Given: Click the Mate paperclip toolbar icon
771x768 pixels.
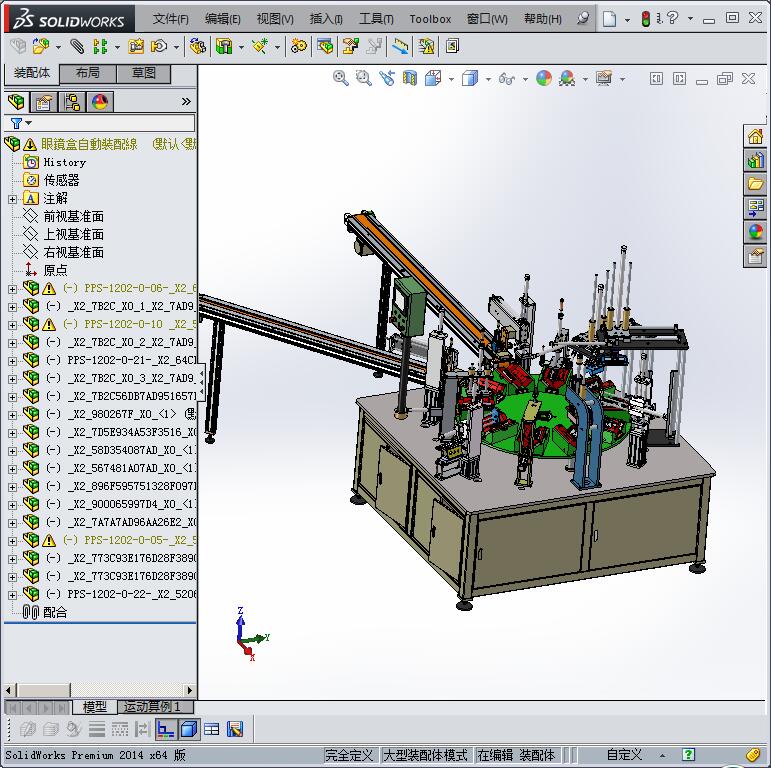Looking at the screenshot, I should [x=76, y=47].
